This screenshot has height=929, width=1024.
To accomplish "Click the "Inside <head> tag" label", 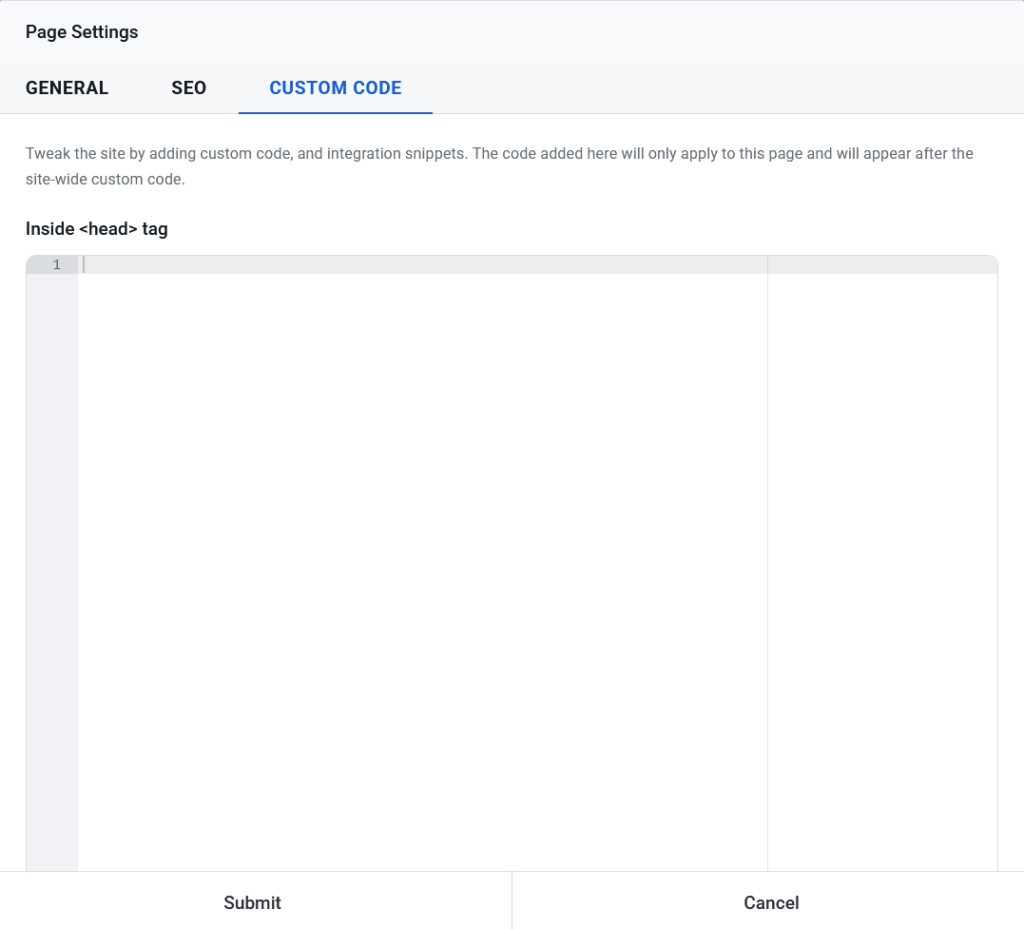I will (97, 229).
